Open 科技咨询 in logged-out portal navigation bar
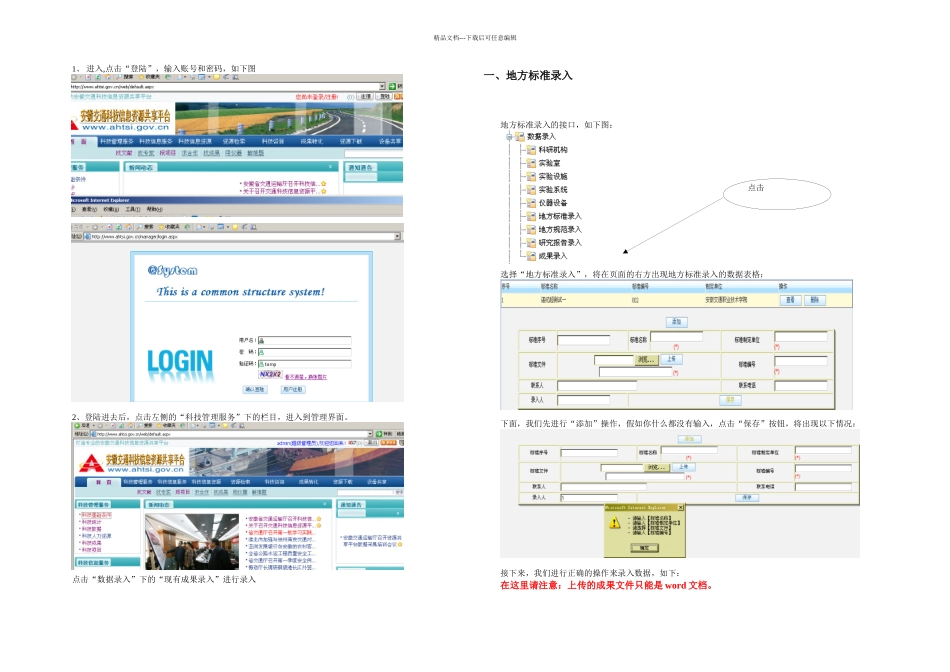The height and width of the screenshot is (672, 950). [x=273, y=141]
